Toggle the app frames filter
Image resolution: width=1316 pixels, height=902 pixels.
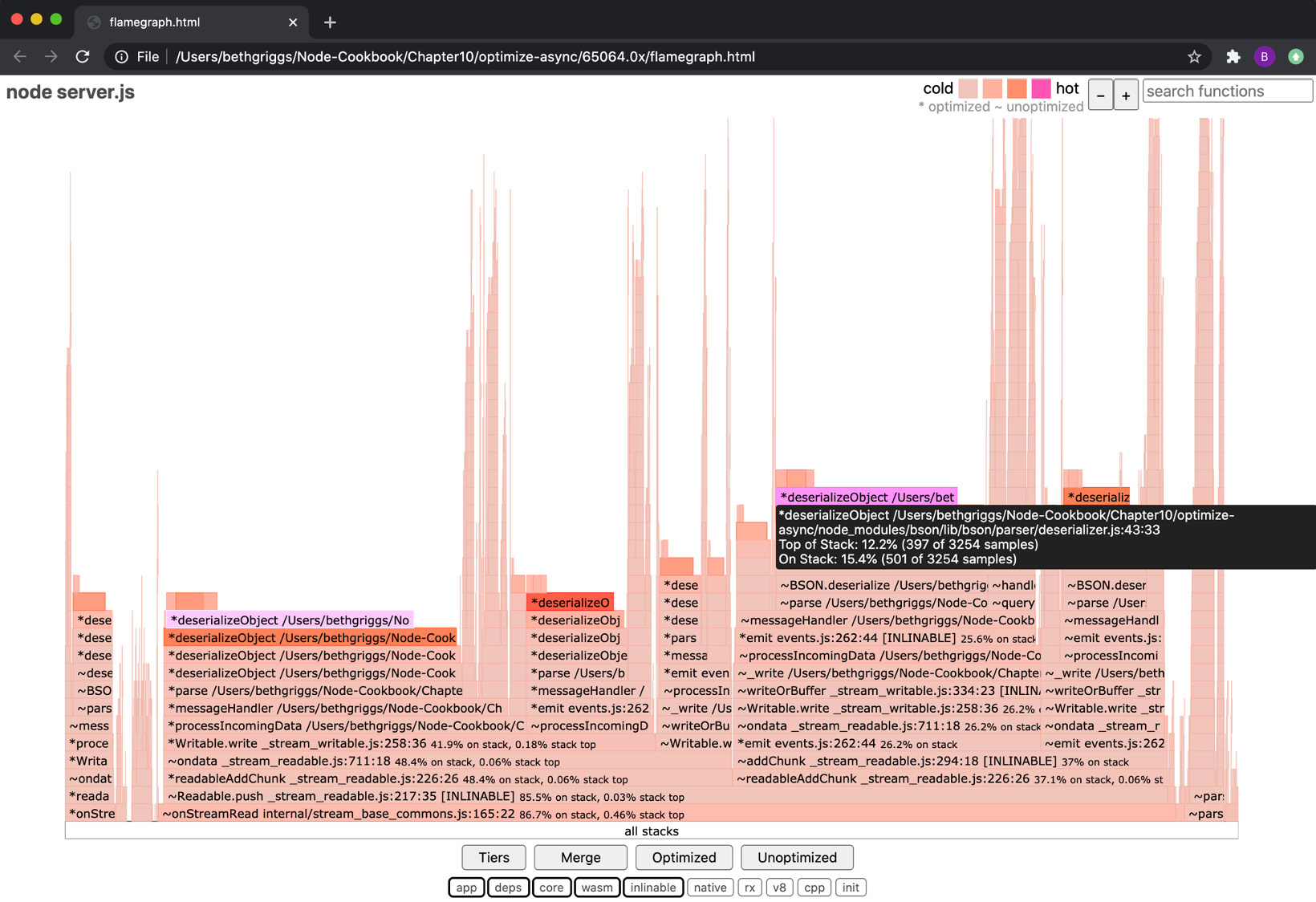[465, 887]
